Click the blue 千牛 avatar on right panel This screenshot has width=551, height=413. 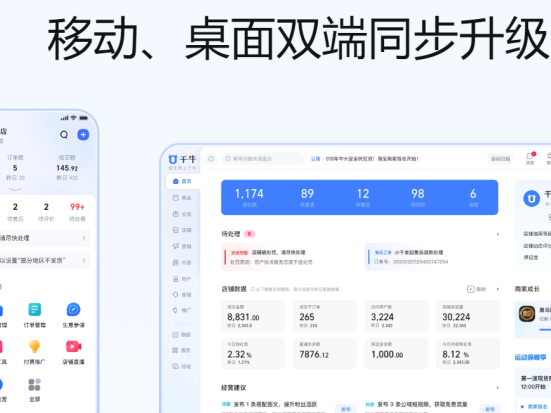pyautogui.click(x=531, y=199)
